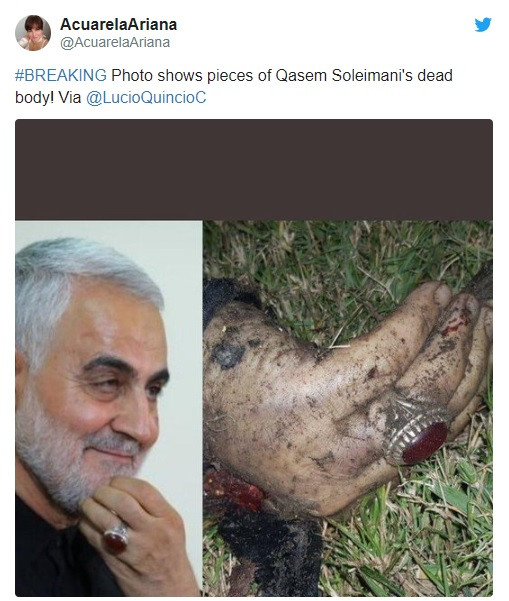This screenshot has height=601, width=509.
Task: Open the bold AcuarelaAriana display name
Action: pyautogui.click(x=118, y=25)
